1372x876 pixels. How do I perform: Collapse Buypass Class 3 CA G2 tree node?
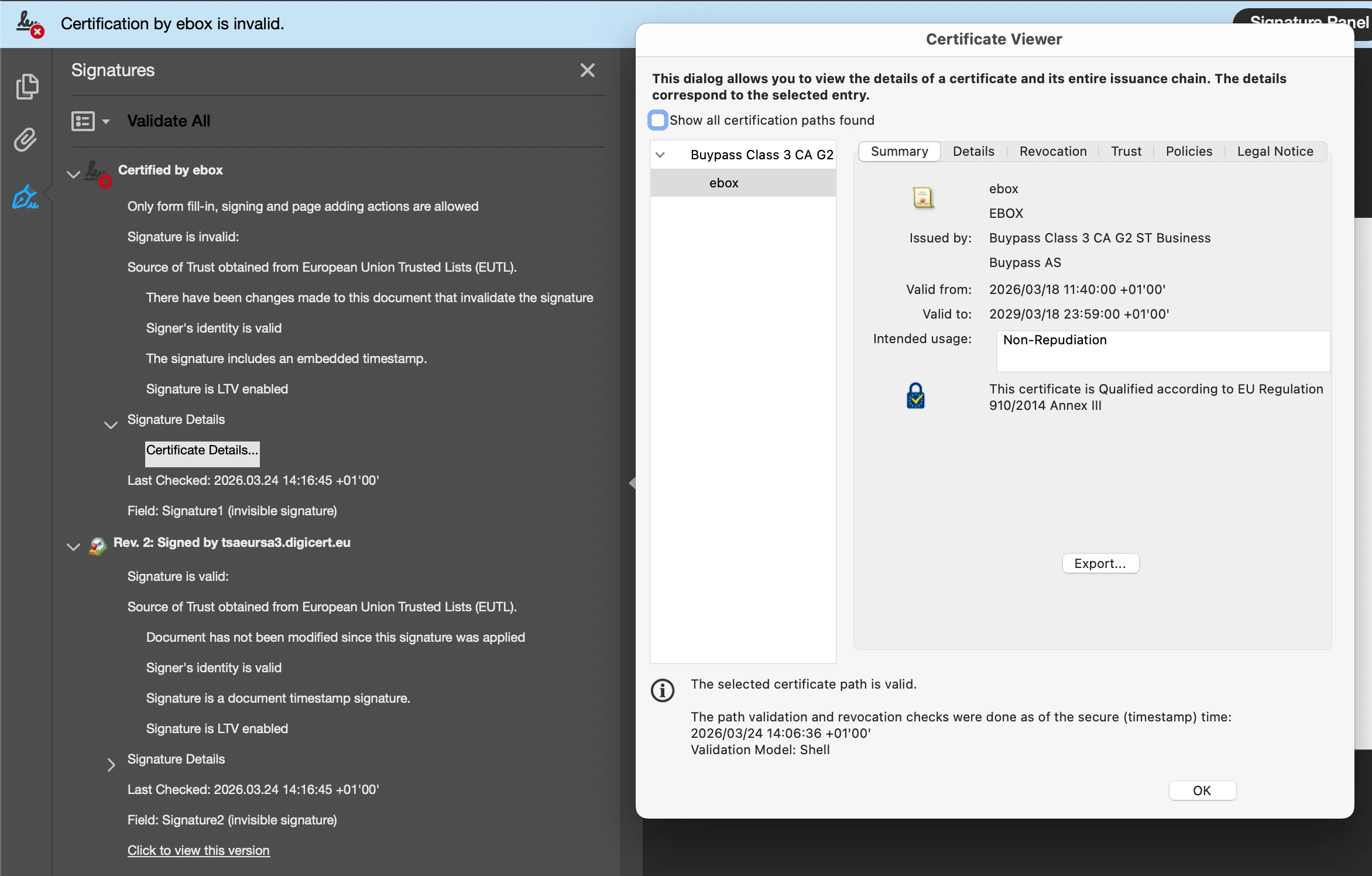tap(660, 155)
